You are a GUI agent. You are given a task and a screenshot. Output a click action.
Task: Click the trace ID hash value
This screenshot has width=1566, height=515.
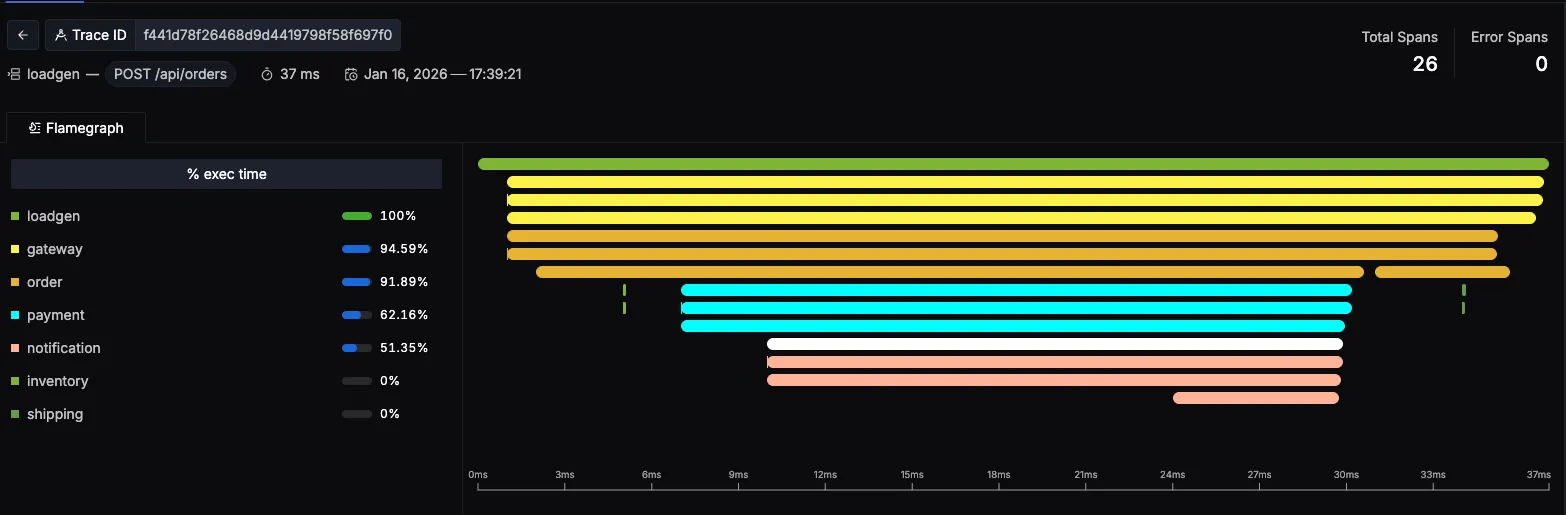coord(267,35)
